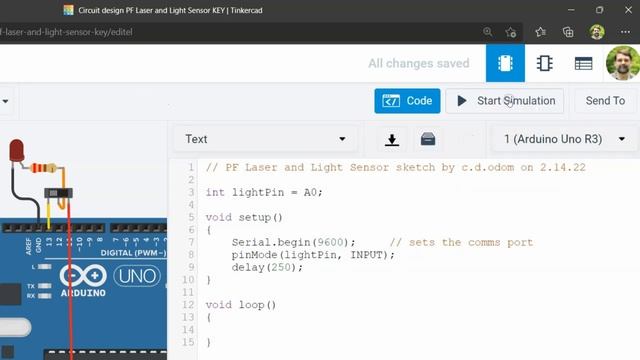Download the code with the download icon
Viewport: 640px width, 360px height.
point(392,140)
